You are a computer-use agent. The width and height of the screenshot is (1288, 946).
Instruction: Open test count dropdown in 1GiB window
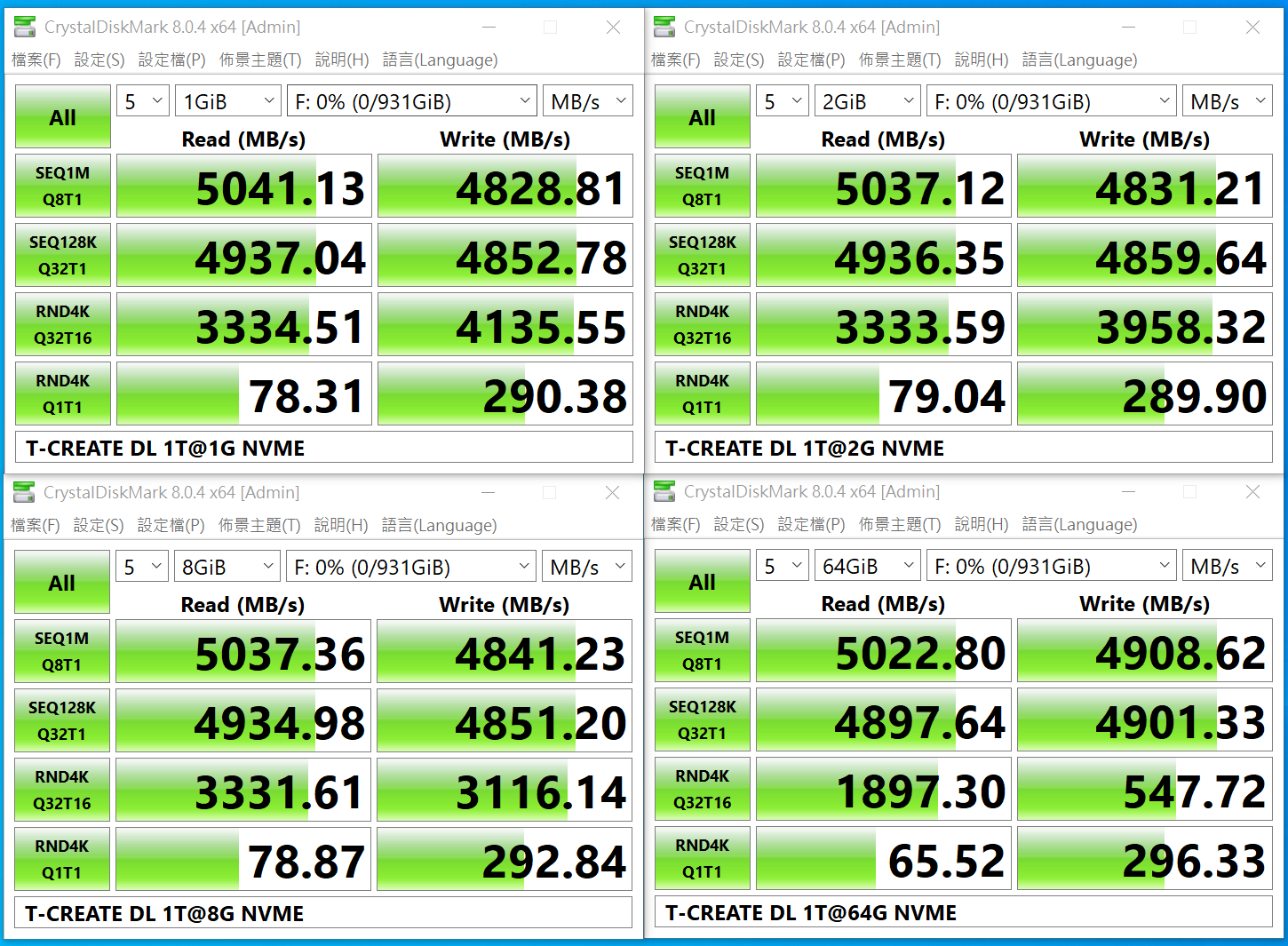[x=143, y=101]
